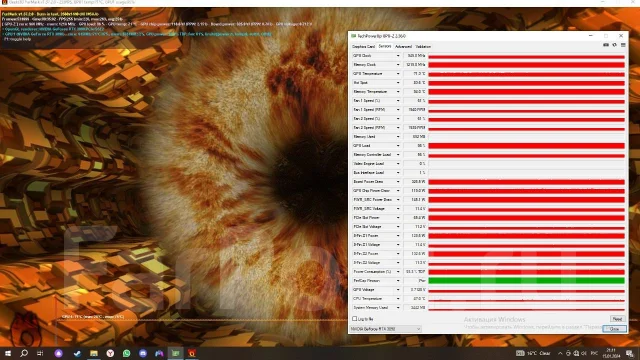Open taskbar search magnifier
640x360 pixels.
[24, 353]
